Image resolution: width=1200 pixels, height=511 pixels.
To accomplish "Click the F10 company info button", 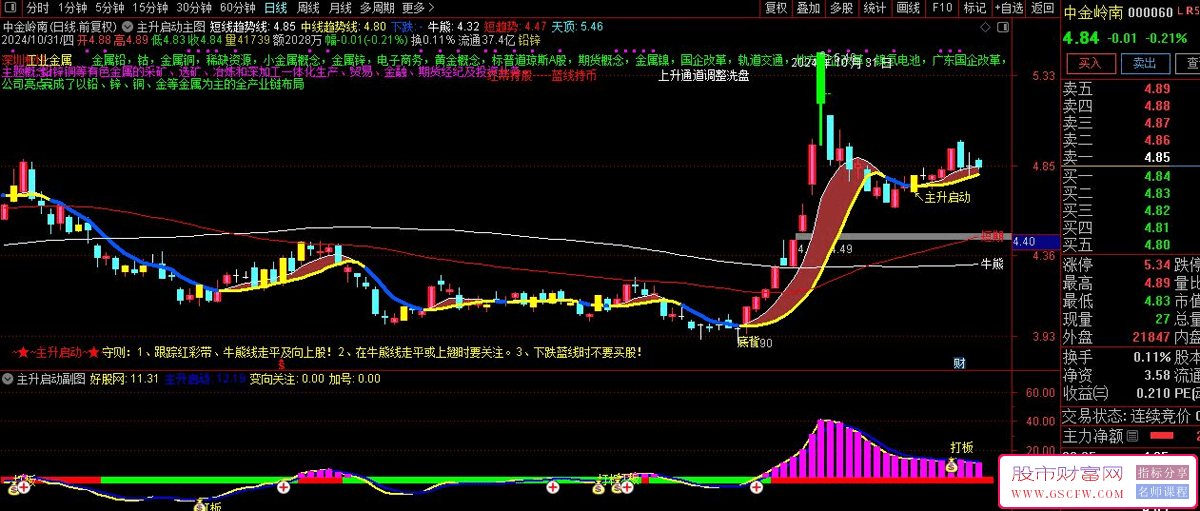I will click(941, 8).
